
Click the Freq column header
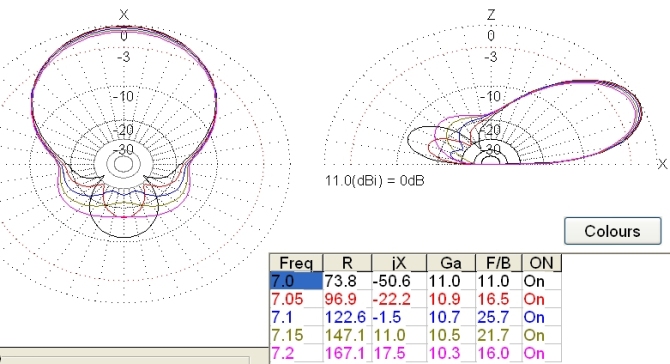click(296, 263)
